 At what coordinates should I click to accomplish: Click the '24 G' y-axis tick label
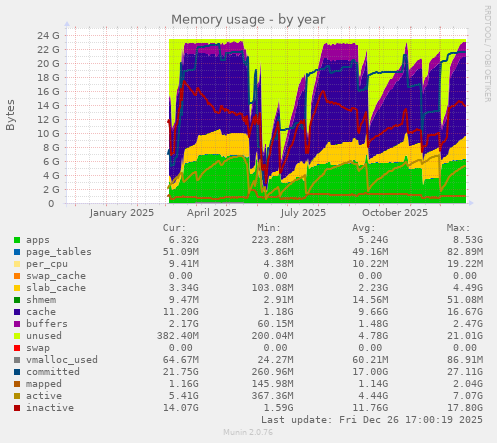pos(48,35)
